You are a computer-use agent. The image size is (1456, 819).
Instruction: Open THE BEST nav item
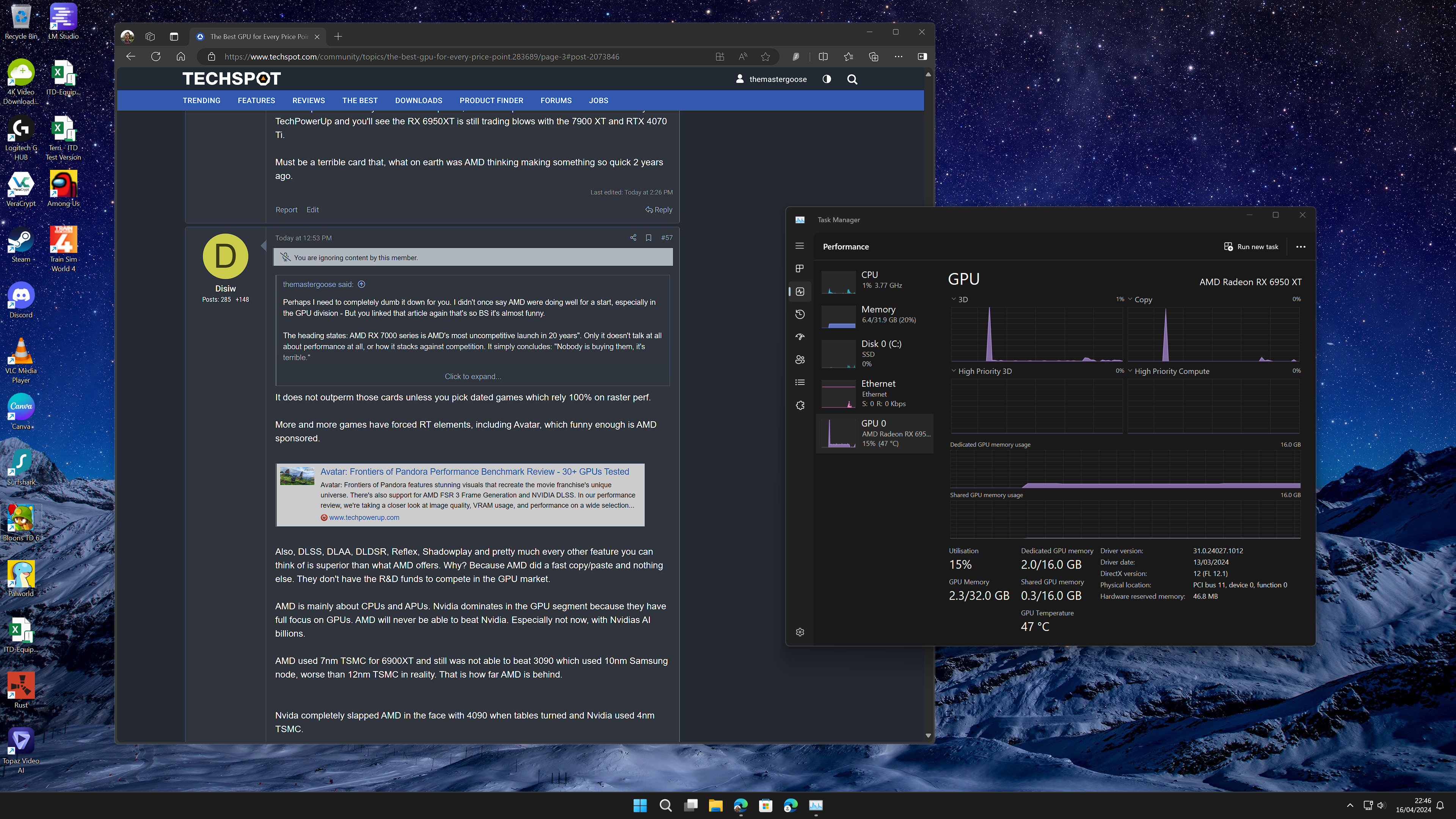coord(359,100)
